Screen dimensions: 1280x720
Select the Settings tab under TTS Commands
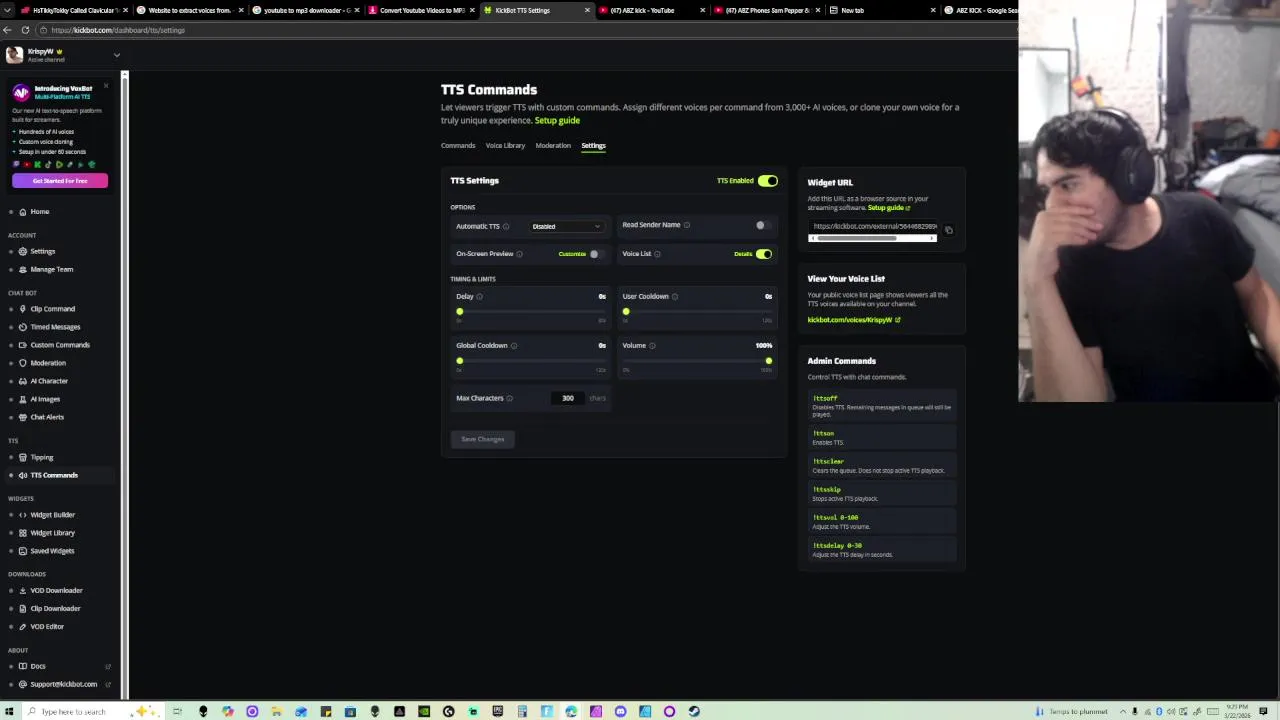pyautogui.click(x=593, y=146)
